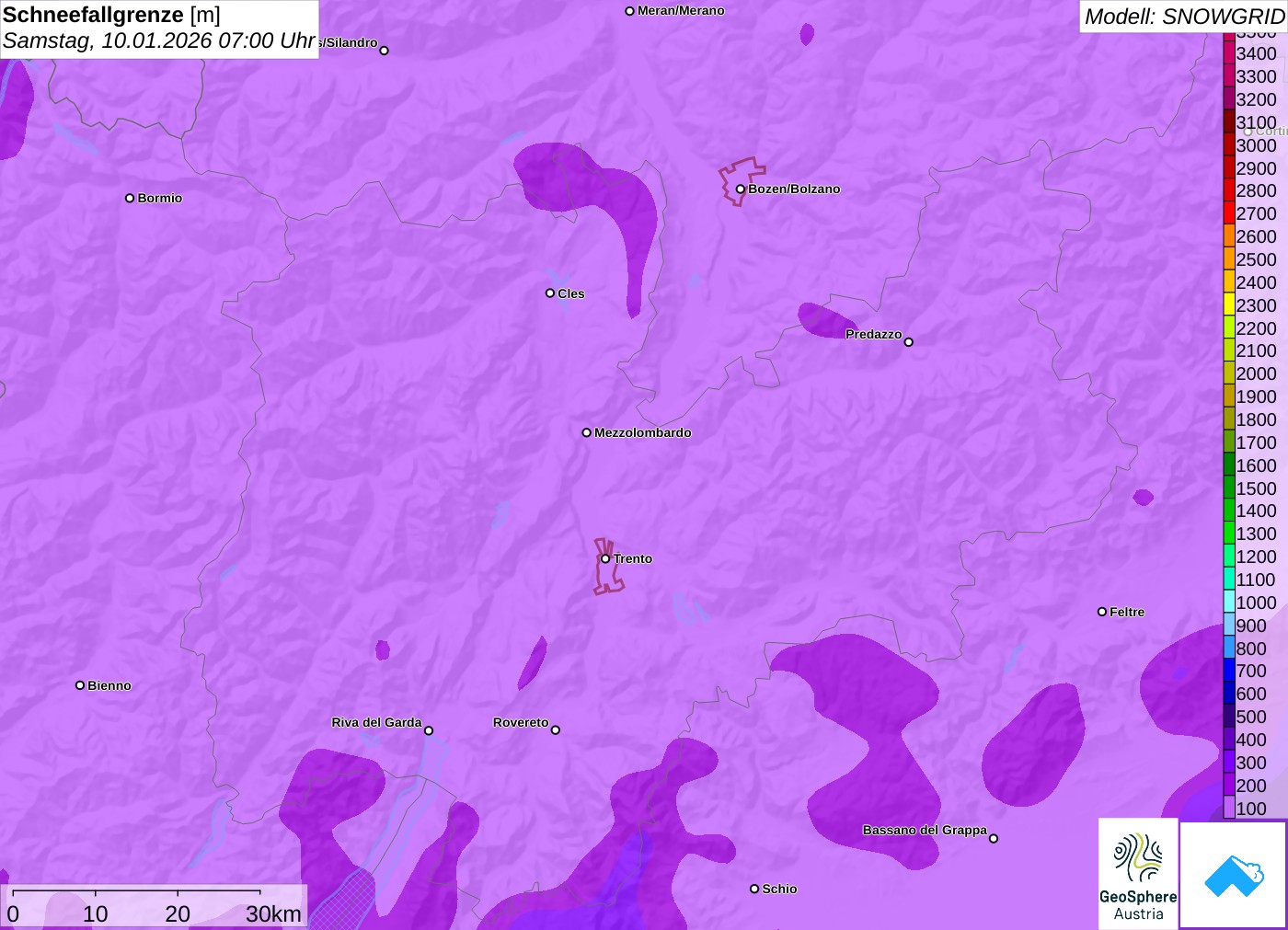
Task: Click the Bienno location marker
Action: [80, 685]
